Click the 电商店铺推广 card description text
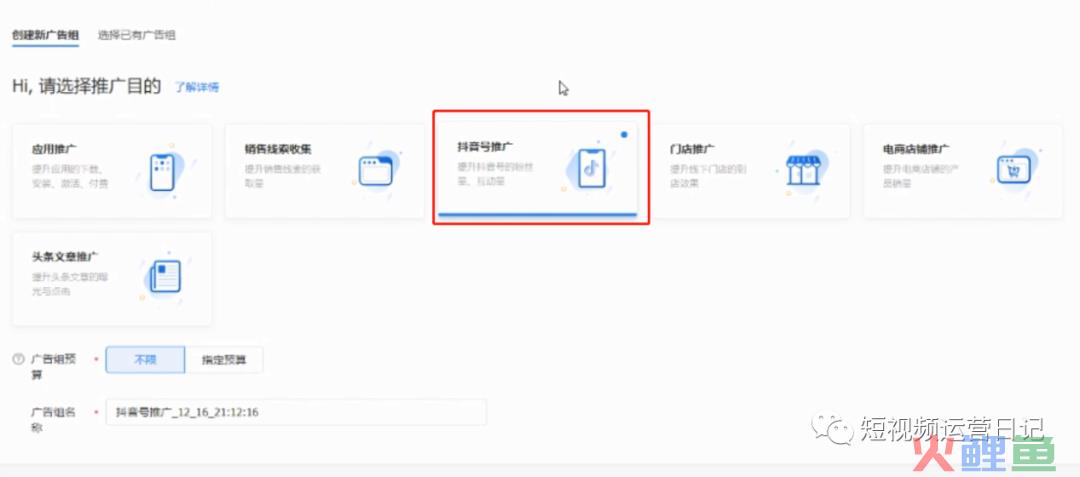Viewport: 1080px width, 477px height. click(922, 176)
